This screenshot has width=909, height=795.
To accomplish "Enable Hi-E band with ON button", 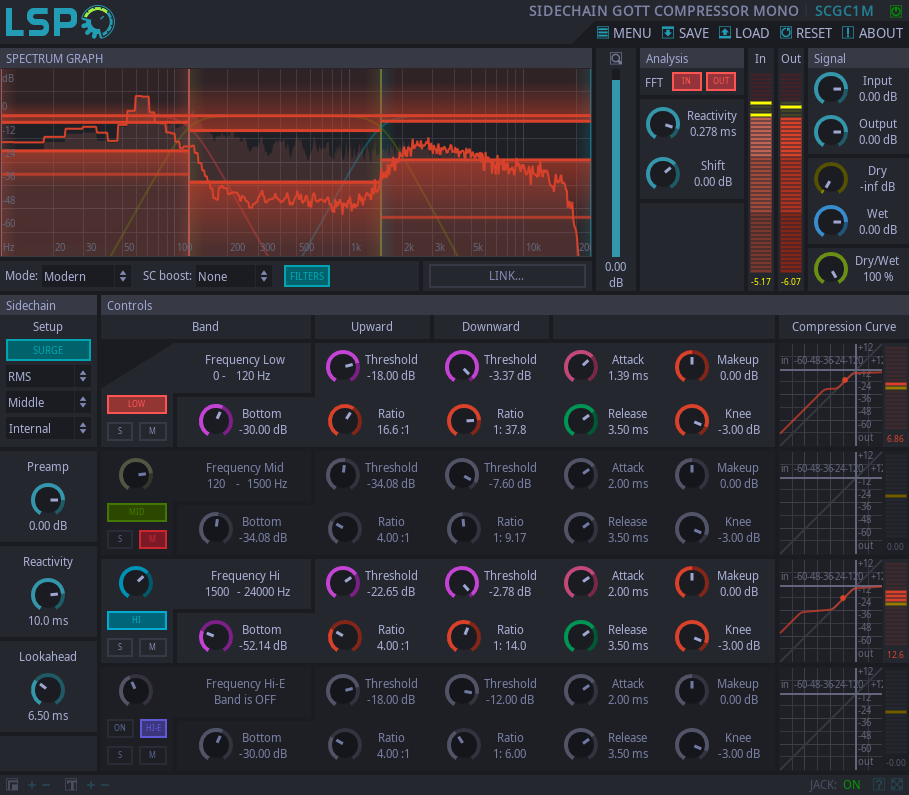I will 120,728.
